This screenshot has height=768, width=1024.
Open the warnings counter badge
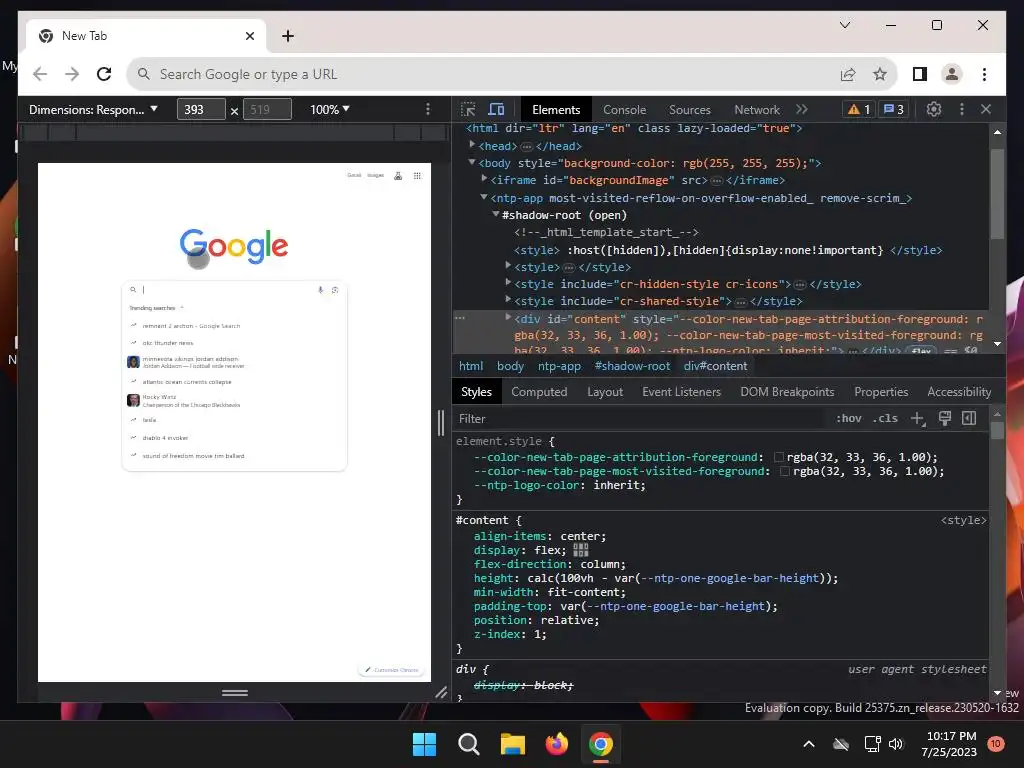(x=859, y=110)
